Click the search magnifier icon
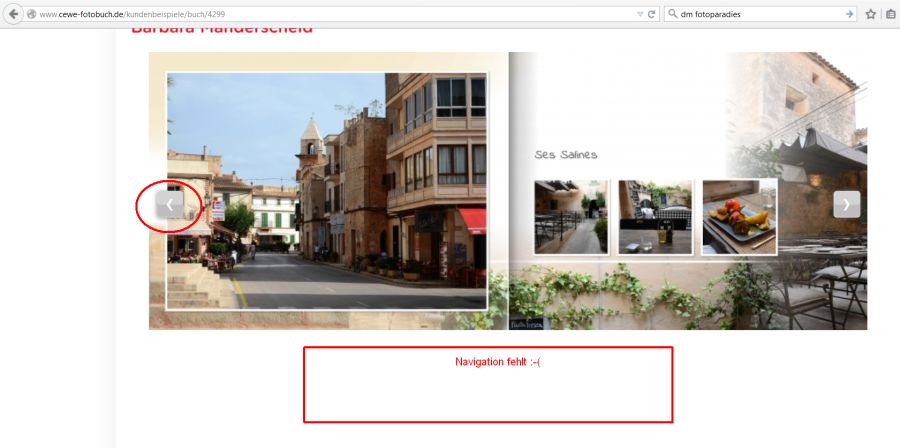The height and width of the screenshot is (448, 900). [673, 14]
